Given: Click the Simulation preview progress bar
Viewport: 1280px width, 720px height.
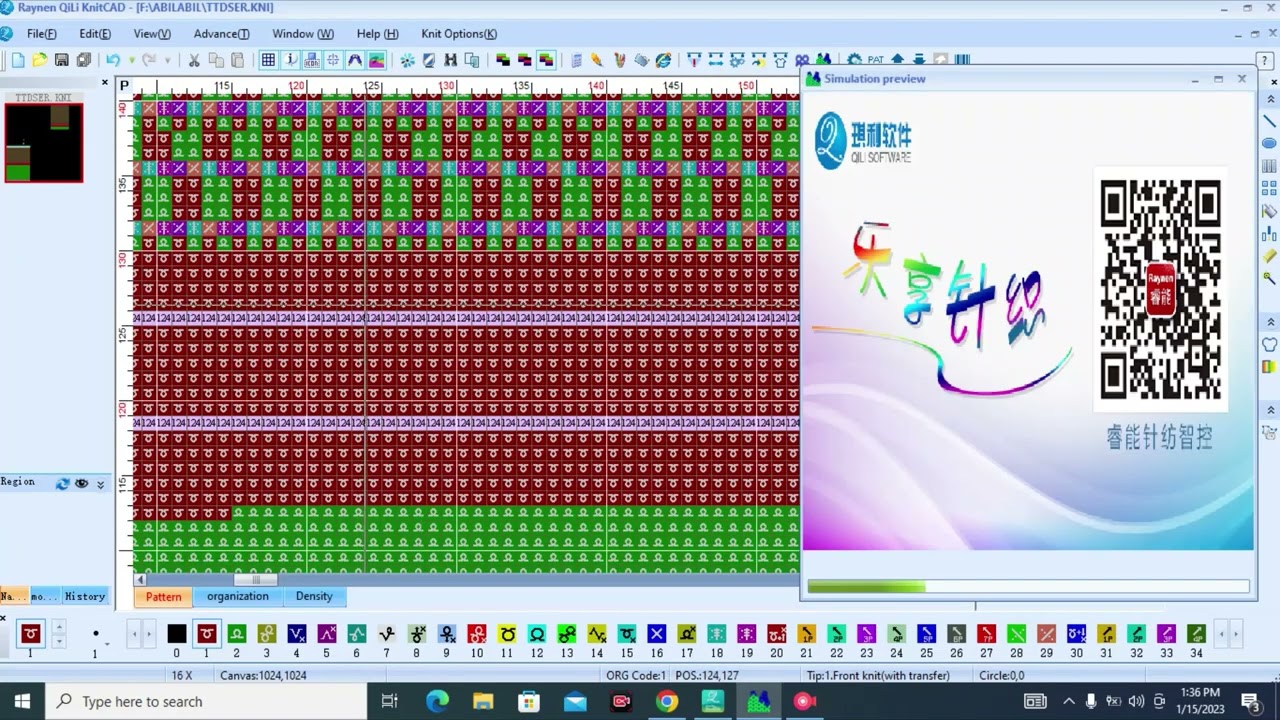Looking at the screenshot, I should click(x=1028, y=587).
